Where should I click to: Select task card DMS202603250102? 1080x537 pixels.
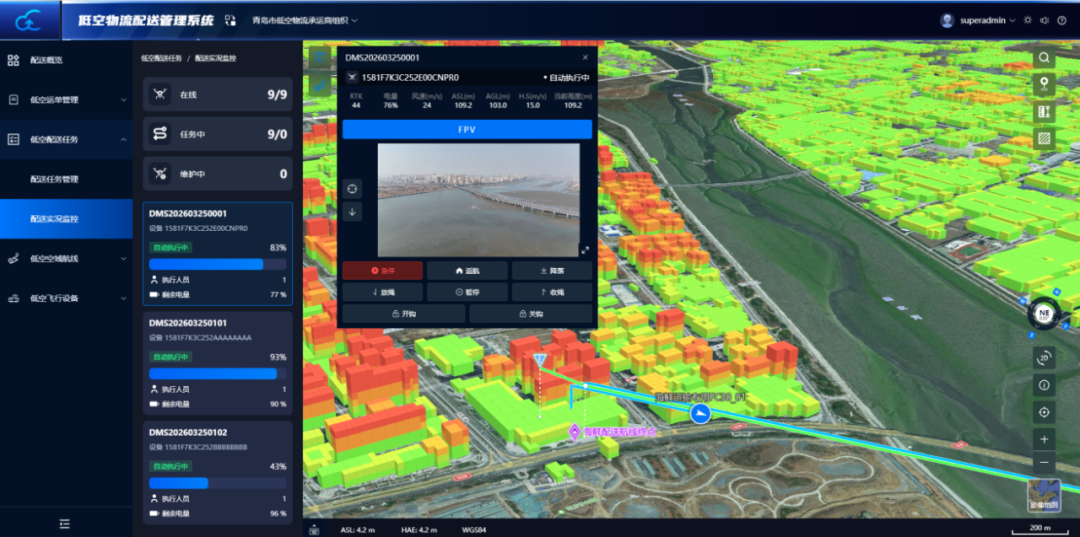[x=217, y=470]
